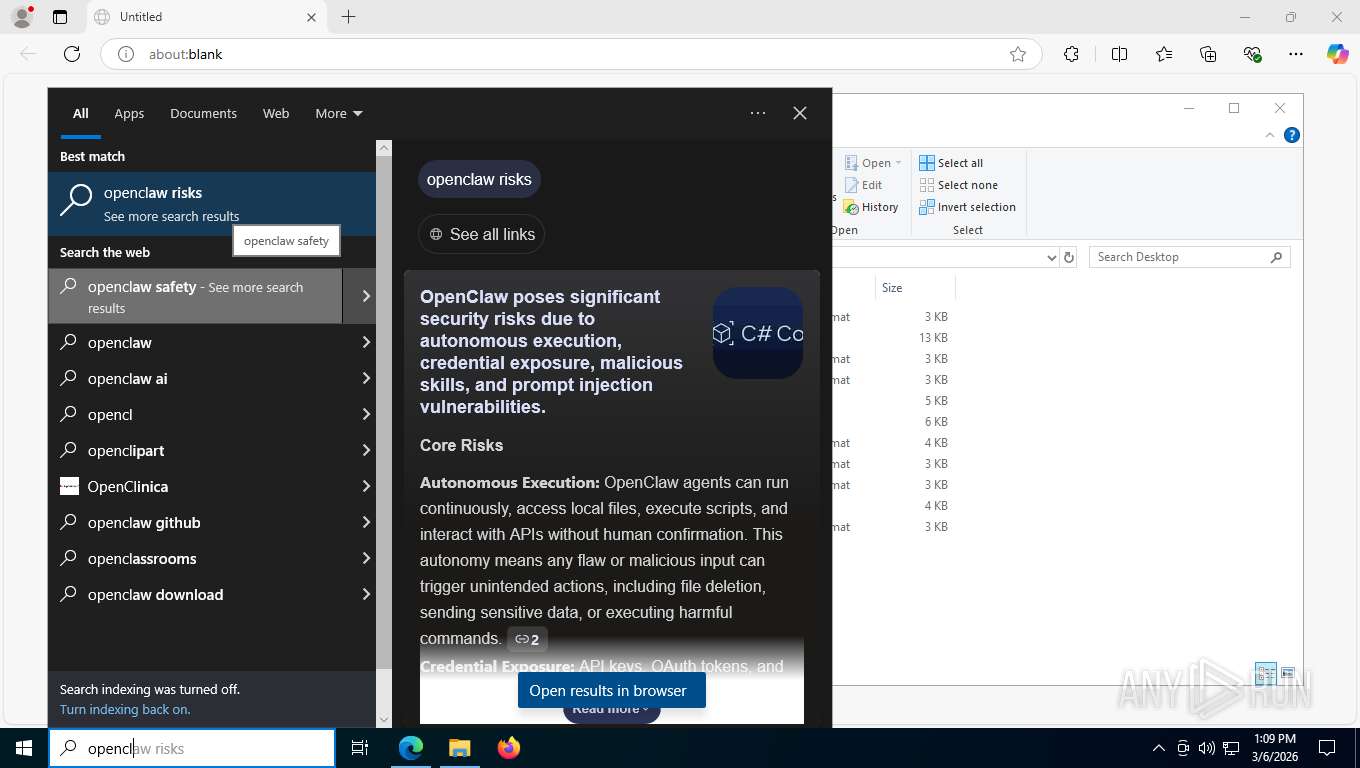Expand the openclipart suggestion arrow
Screen dimensions: 1360x768
point(366,450)
